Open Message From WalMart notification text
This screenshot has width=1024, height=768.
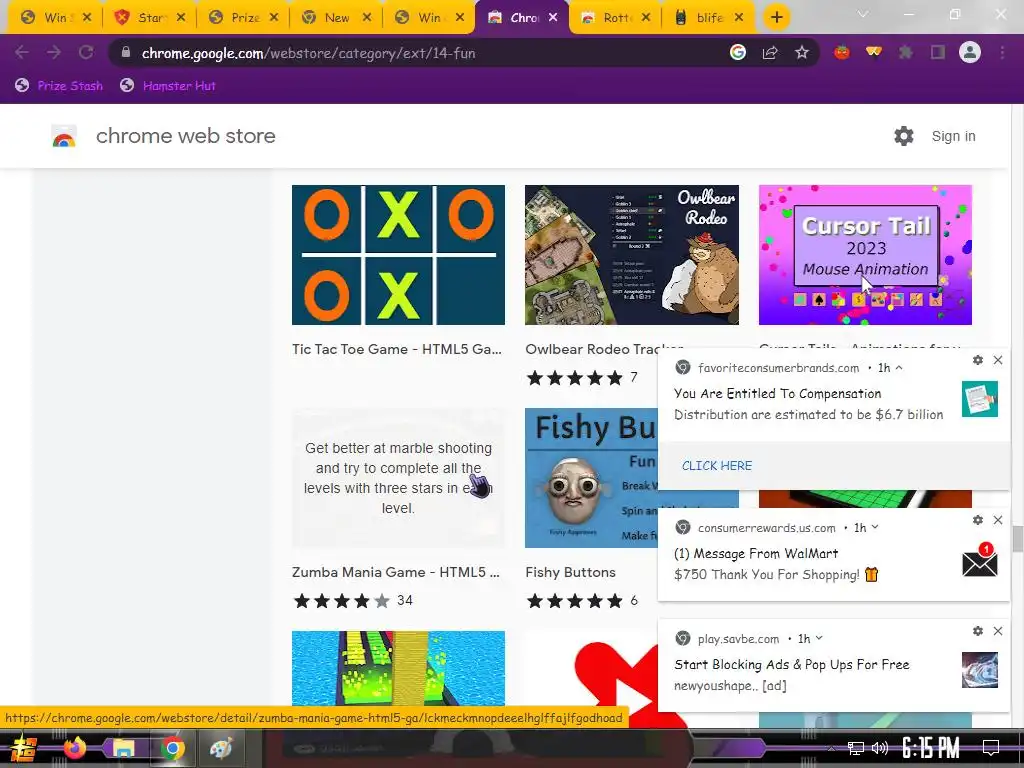tap(756, 554)
